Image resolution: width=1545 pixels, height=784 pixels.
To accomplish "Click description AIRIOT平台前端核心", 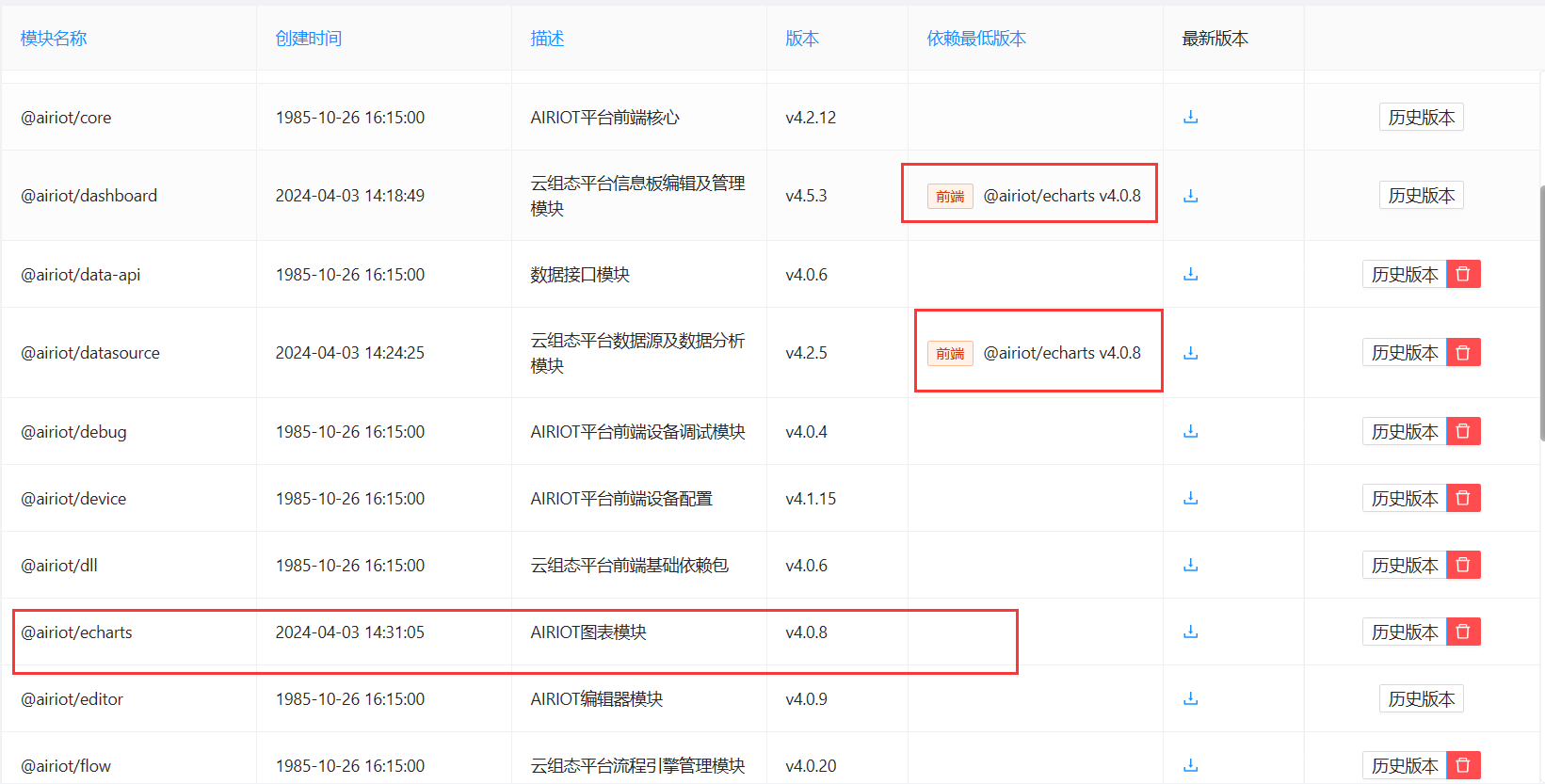I will point(604,118).
